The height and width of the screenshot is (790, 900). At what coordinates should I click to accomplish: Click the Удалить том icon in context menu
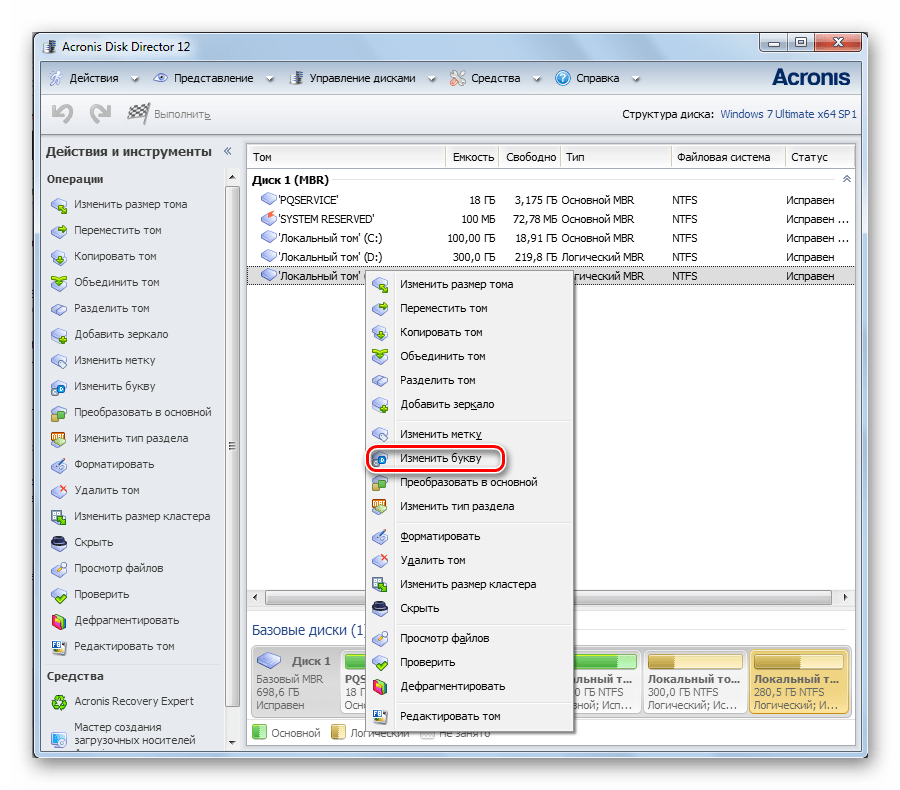coord(380,560)
